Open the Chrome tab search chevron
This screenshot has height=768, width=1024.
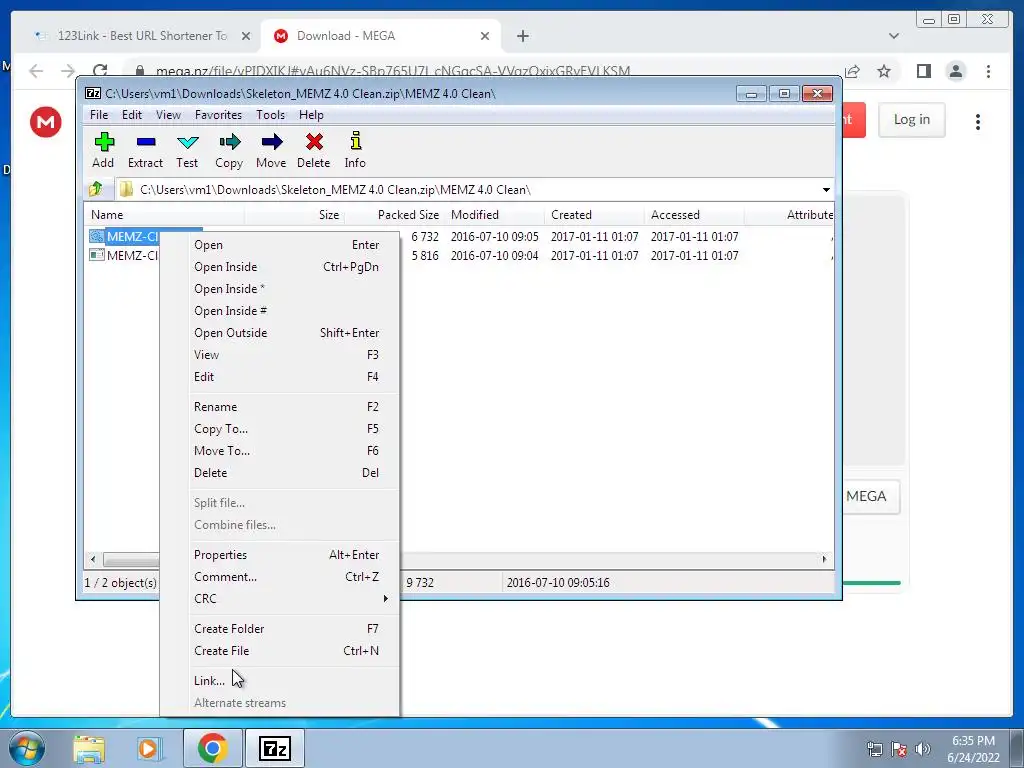(x=893, y=36)
